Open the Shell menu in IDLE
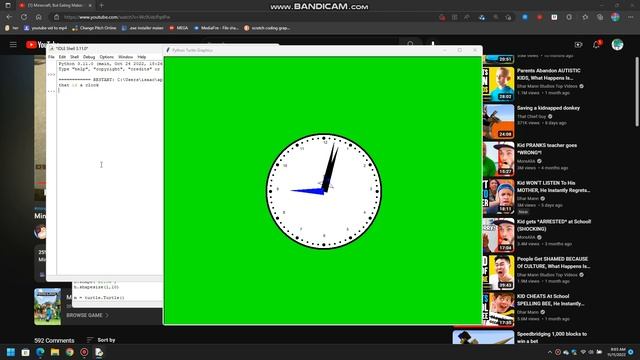Screen dimensions: 640x360 [x=74, y=57]
